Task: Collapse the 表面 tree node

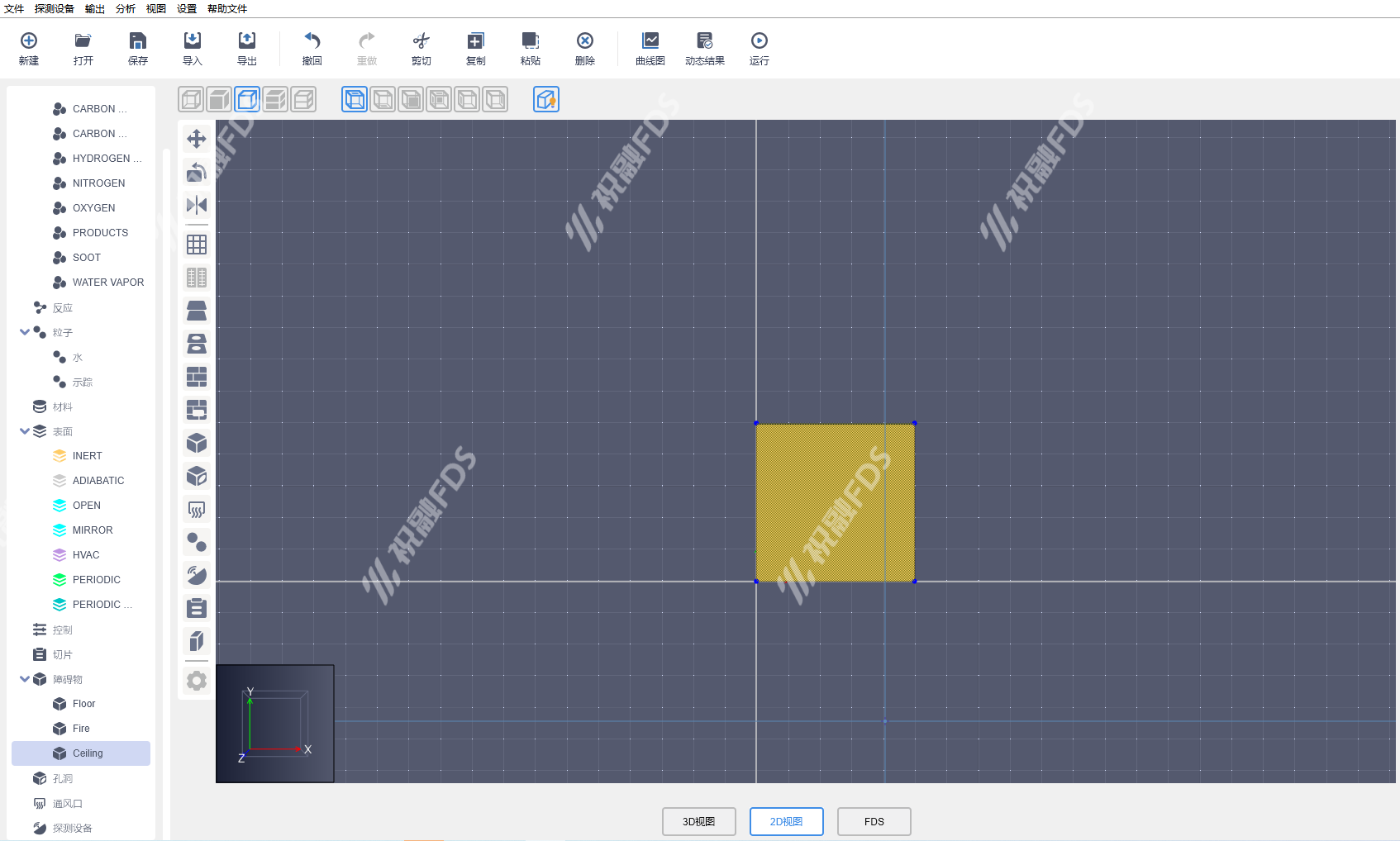Action: coord(25,431)
